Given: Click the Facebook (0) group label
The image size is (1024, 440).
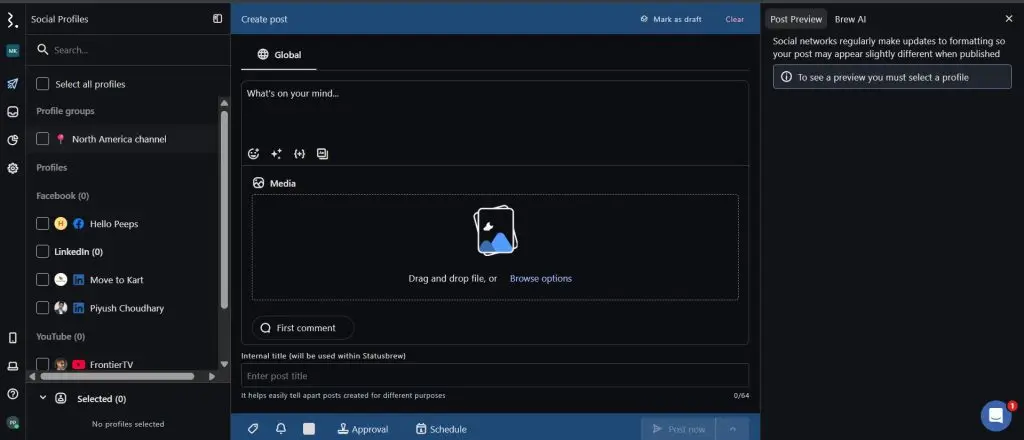Looking at the screenshot, I should tap(63, 196).
